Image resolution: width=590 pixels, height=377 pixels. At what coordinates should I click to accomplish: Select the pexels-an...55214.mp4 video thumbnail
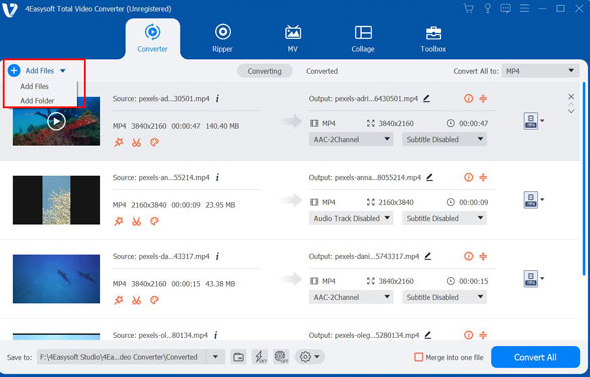point(56,200)
